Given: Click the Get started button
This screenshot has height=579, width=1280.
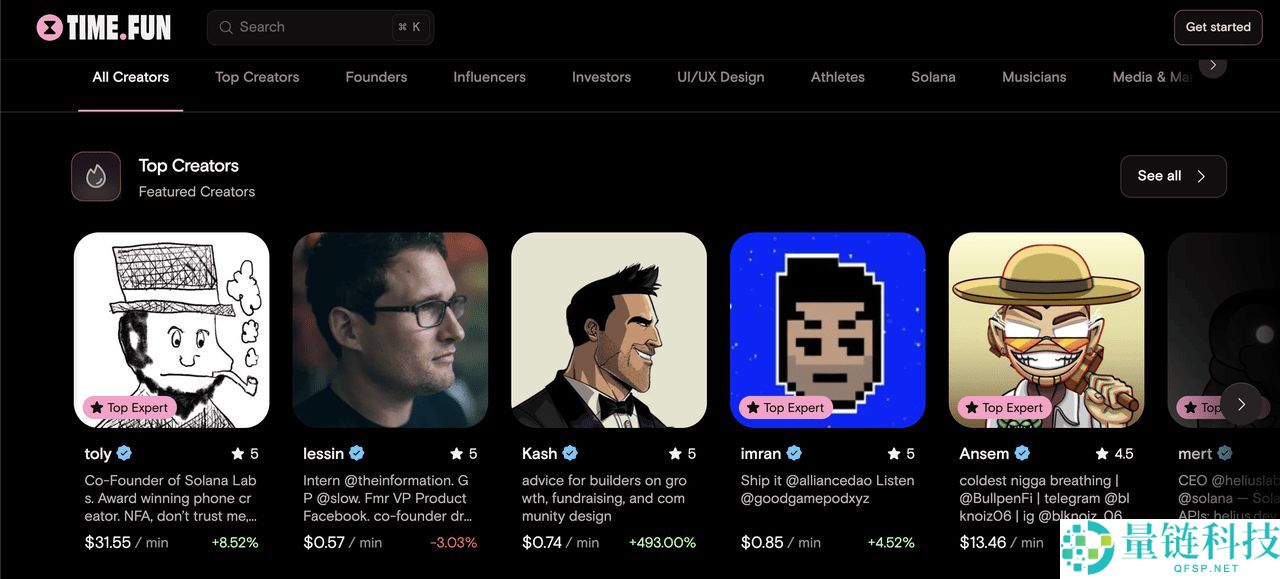Looking at the screenshot, I should coord(1218,27).
